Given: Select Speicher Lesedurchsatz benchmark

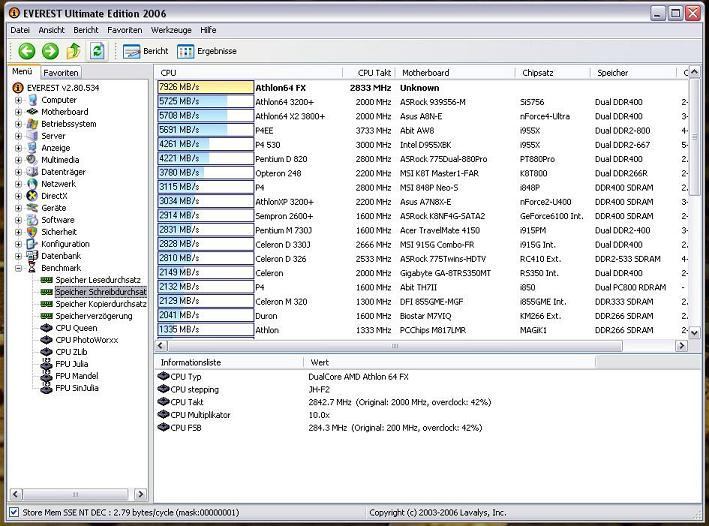Looking at the screenshot, I should tap(98, 280).
